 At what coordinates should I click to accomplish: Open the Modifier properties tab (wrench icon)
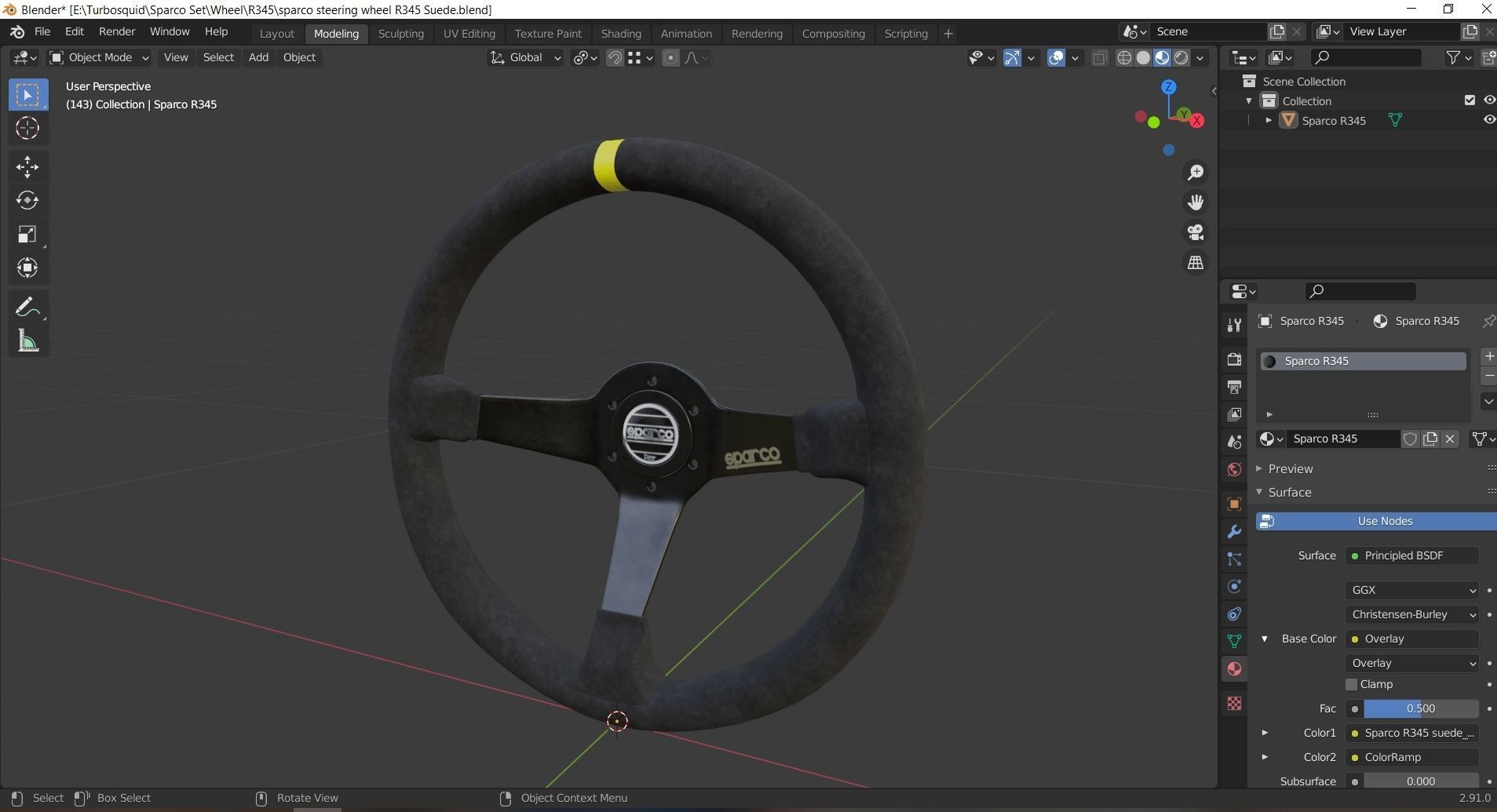[x=1234, y=532]
